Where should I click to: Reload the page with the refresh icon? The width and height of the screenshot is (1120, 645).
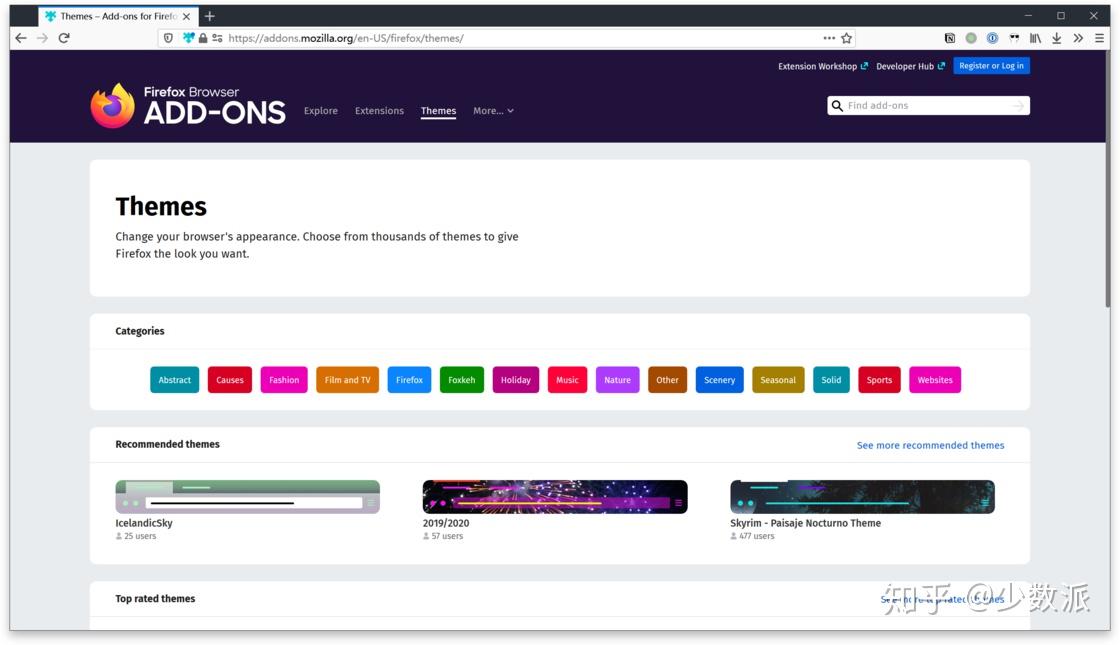tap(64, 38)
